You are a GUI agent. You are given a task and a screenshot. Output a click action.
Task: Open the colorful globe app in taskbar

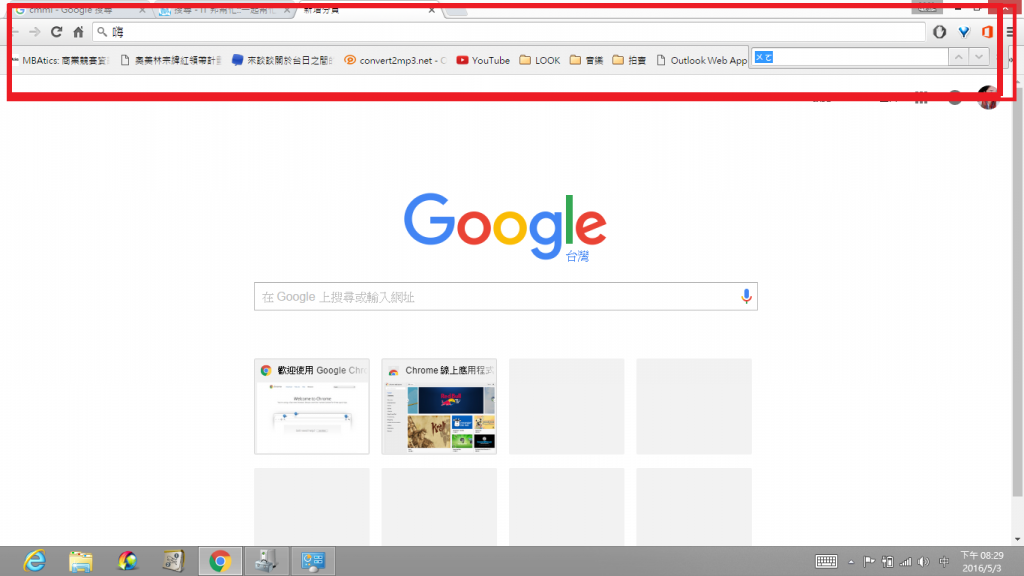127,561
